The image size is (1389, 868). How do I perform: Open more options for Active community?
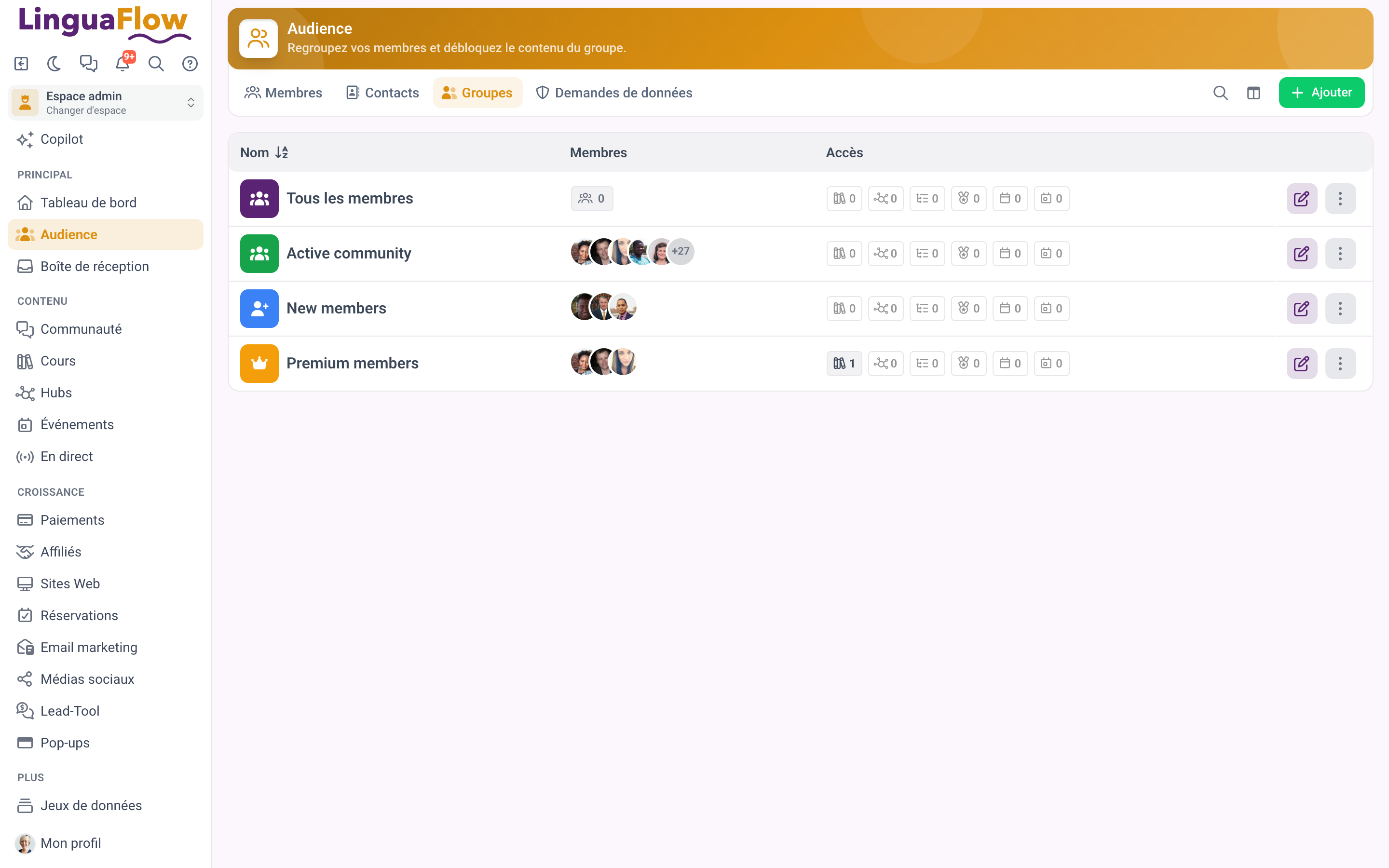[1340, 254]
